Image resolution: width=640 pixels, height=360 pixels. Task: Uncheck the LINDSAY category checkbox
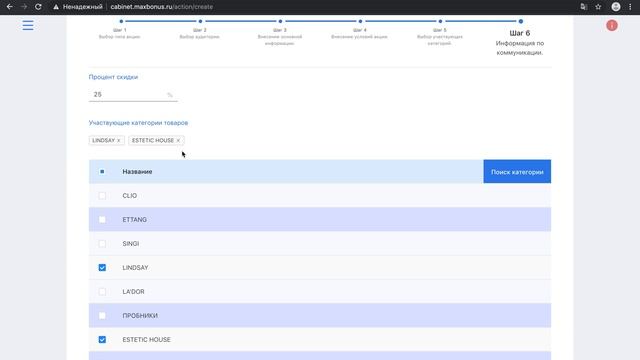102,267
